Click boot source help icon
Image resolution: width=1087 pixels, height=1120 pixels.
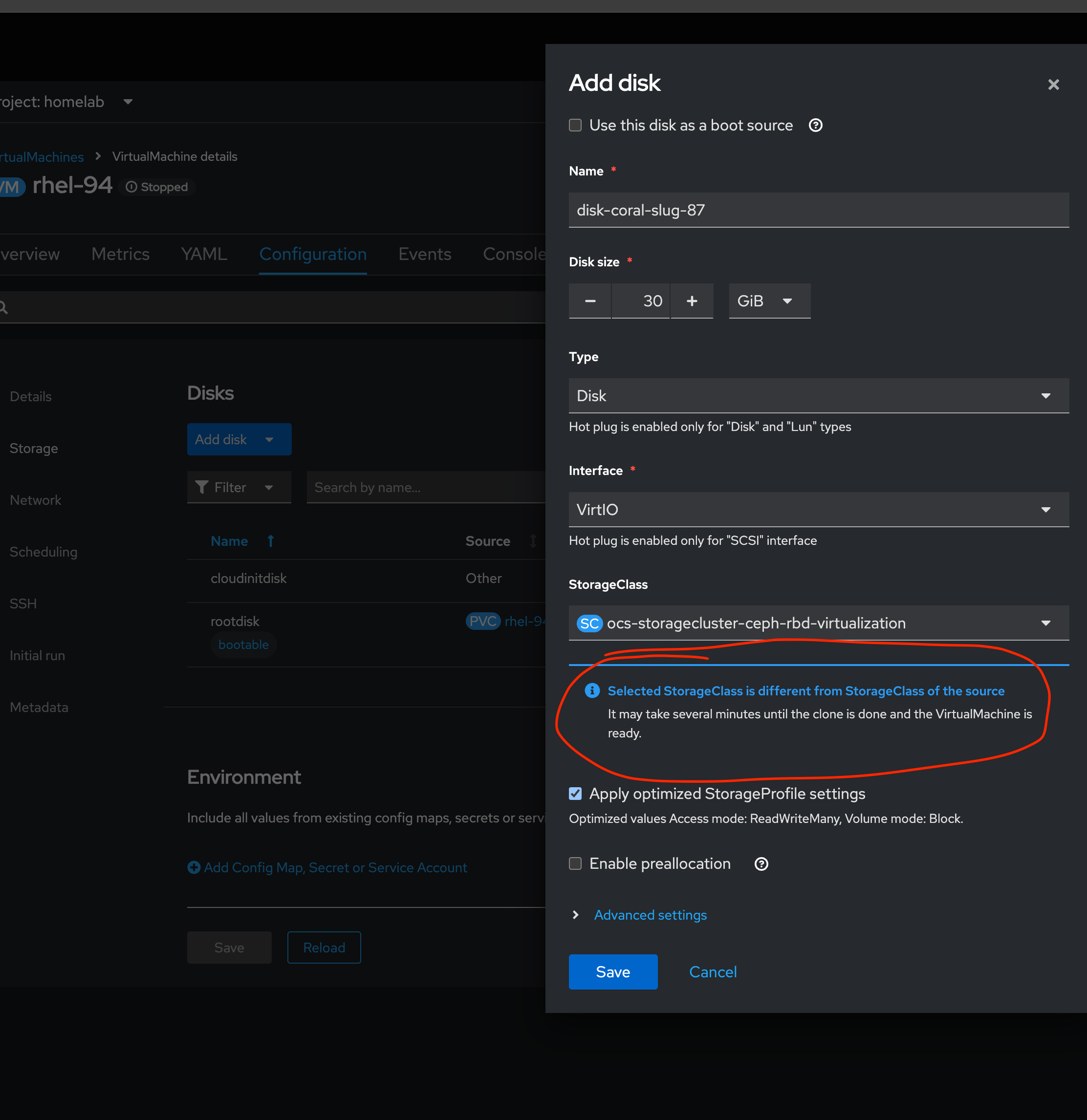point(816,125)
